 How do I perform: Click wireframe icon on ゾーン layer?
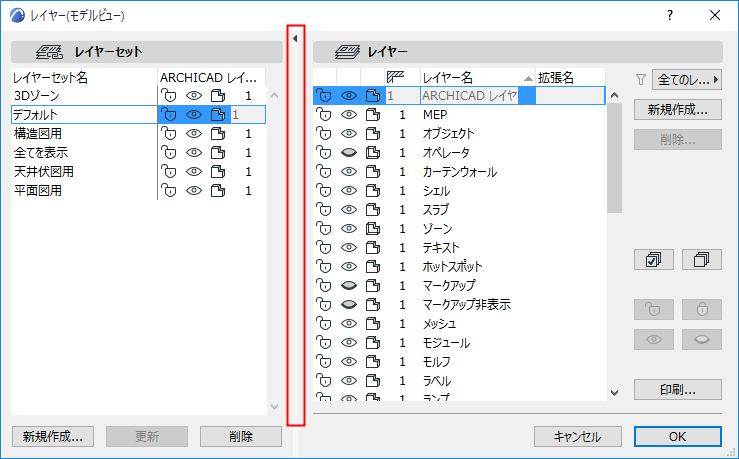373,229
